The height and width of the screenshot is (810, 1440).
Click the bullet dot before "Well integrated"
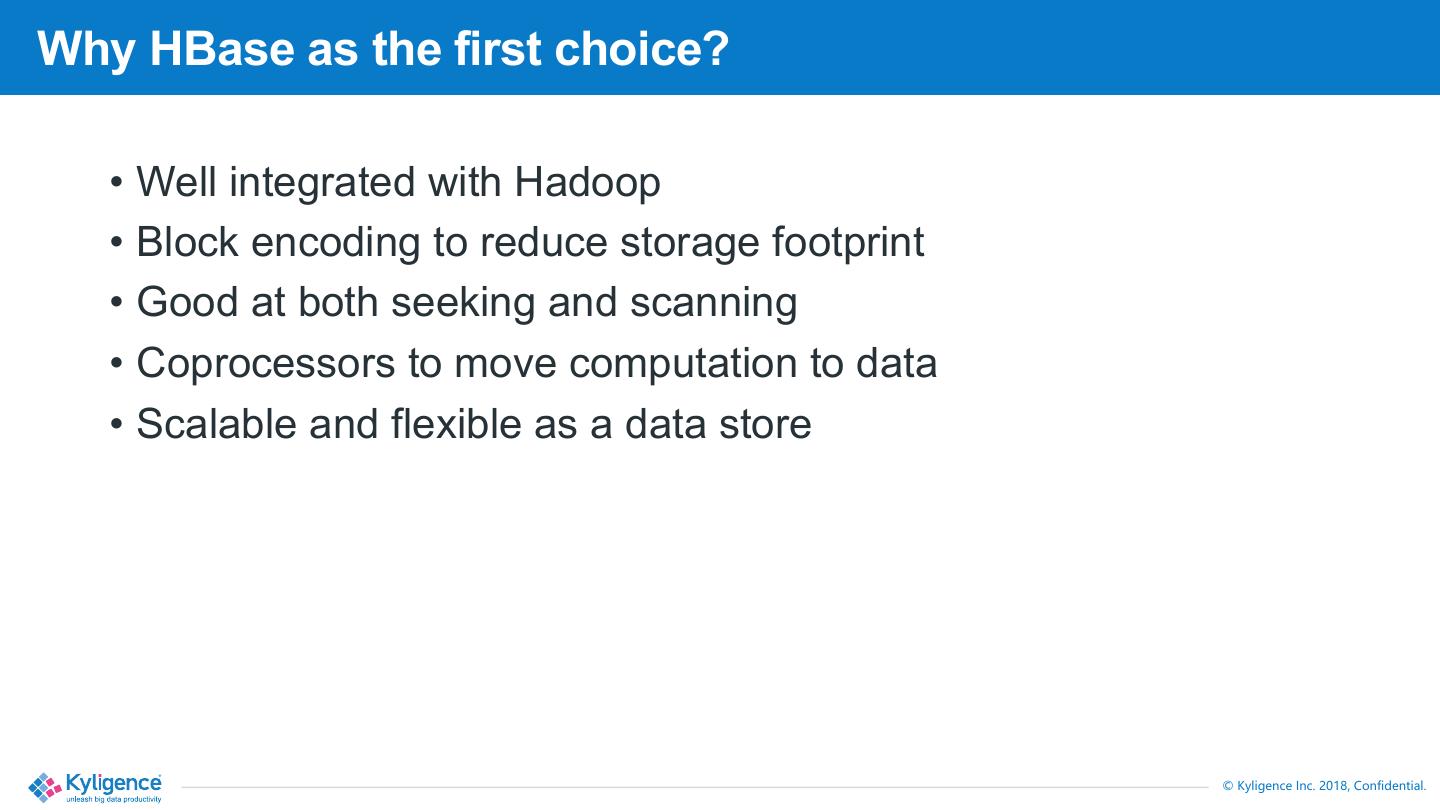coord(117,184)
